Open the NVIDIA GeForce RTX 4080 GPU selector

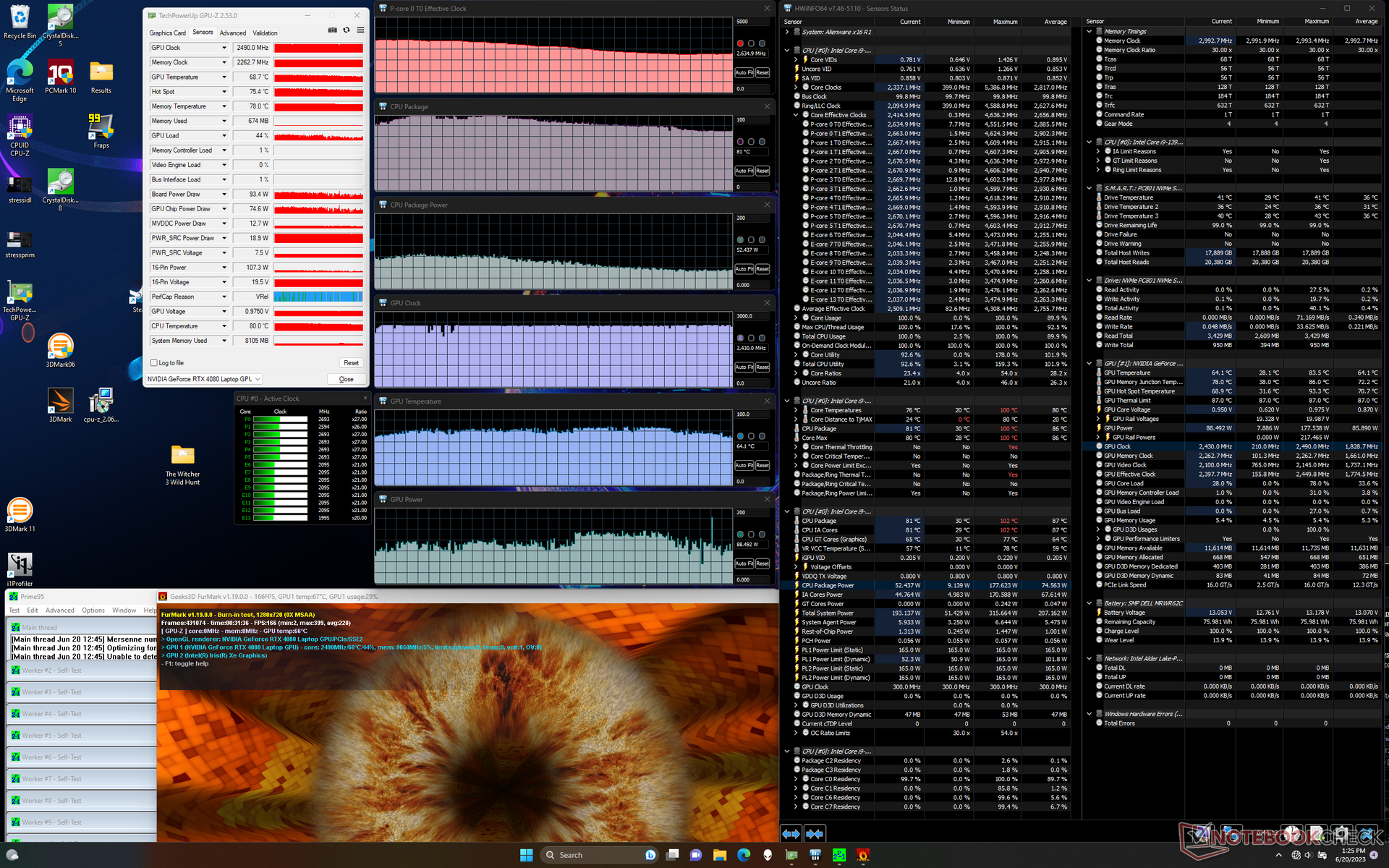click(203, 379)
